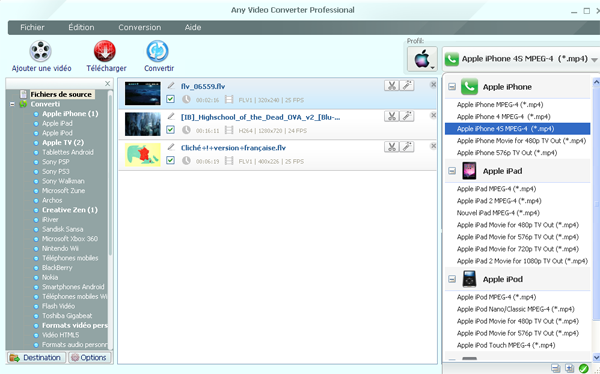Click pencil rename icon for Highschool_of_the_Dead video
600x374 pixels.
pyautogui.click(x=171, y=116)
